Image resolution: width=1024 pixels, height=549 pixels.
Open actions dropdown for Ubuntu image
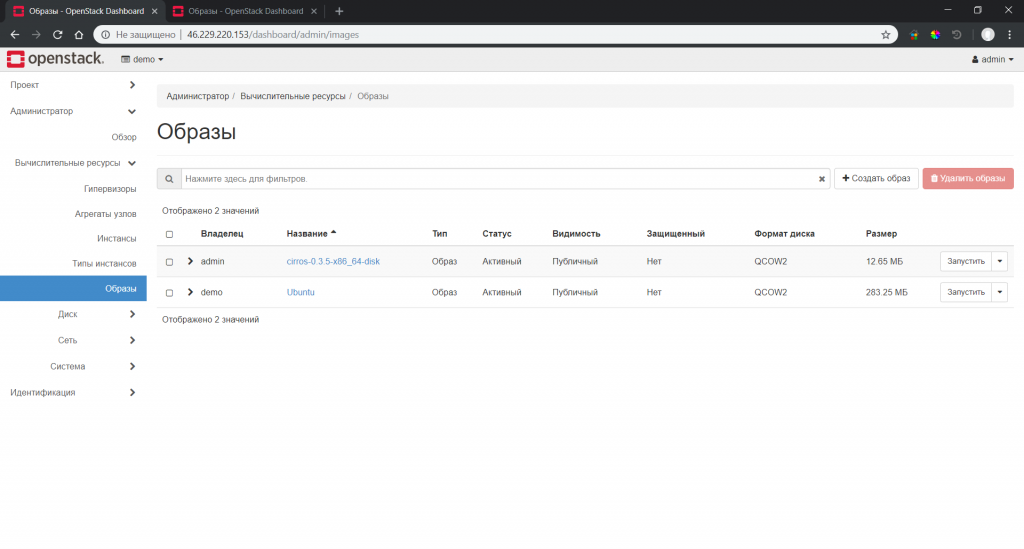pyautogui.click(x=1000, y=292)
